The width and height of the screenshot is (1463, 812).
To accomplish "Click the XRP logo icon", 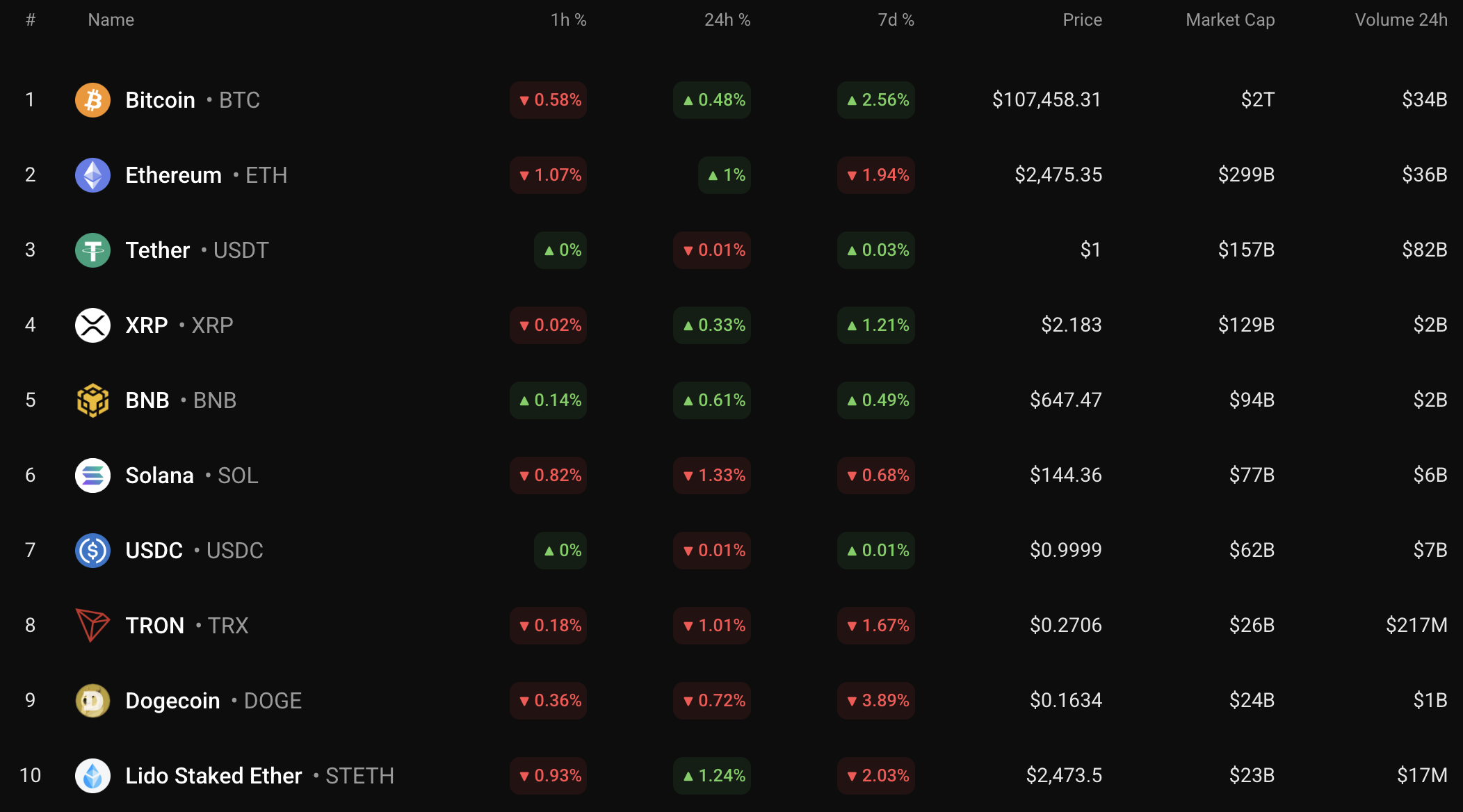I will pyautogui.click(x=92, y=325).
